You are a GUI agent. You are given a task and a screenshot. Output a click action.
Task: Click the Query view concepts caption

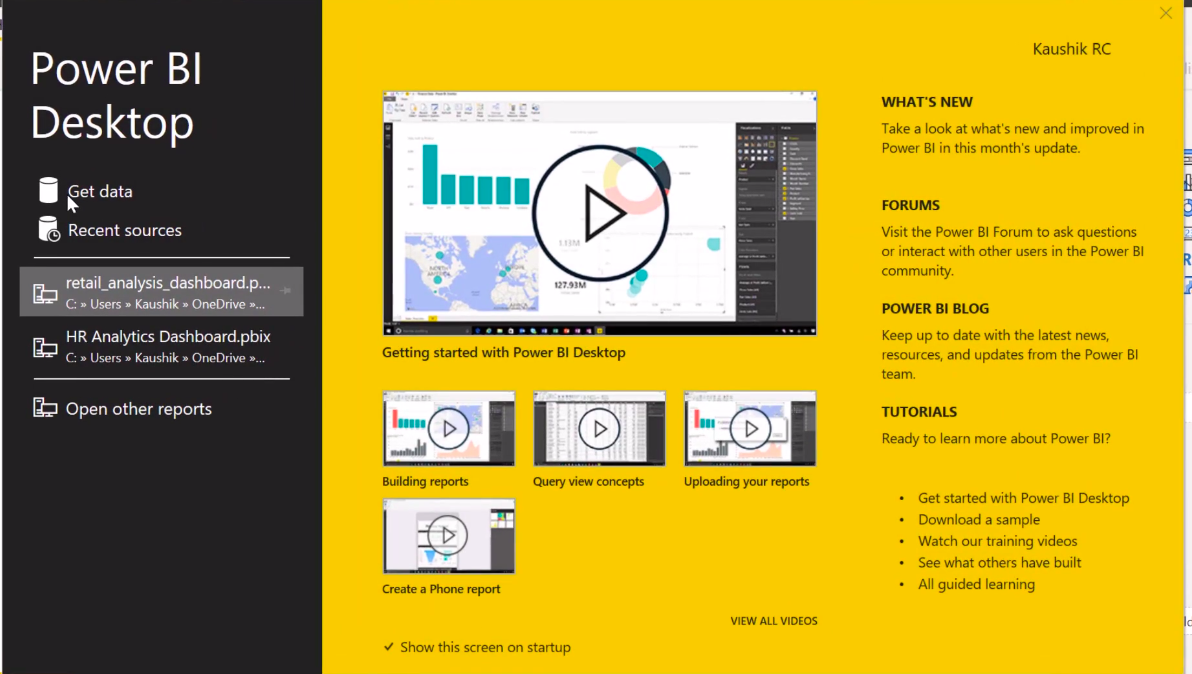[x=588, y=481]
